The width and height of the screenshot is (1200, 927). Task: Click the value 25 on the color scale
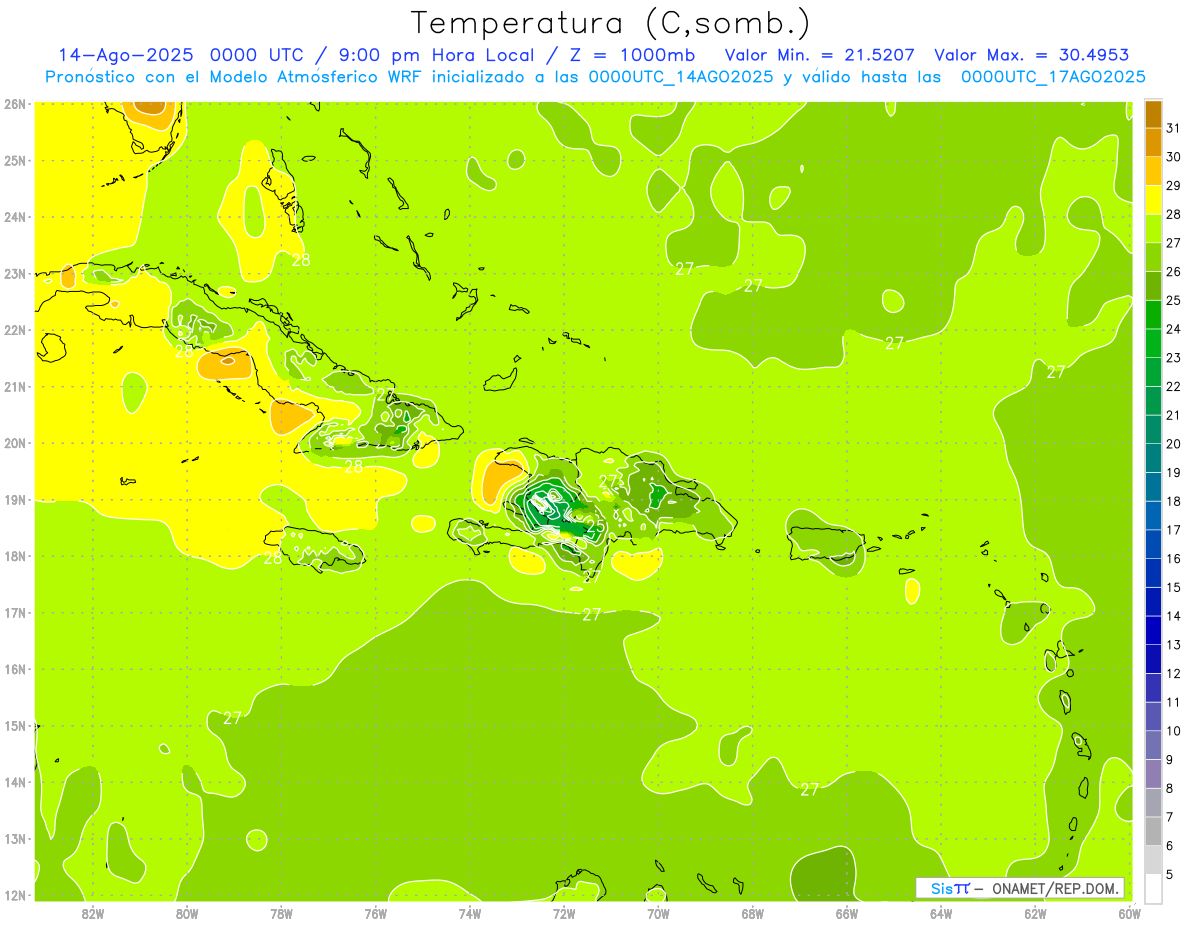coord(1174,301)
